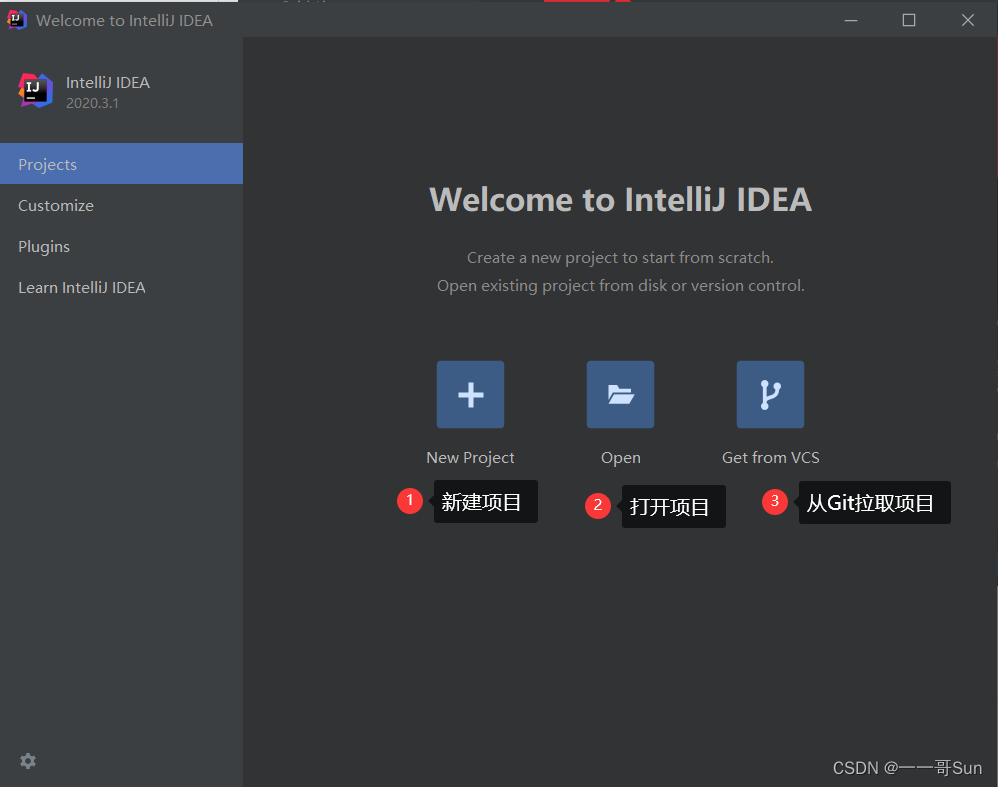The height and width of the screenshot is (787, 998).
Task: Click the 2020.3.1 version text
Action: point(92,103)
